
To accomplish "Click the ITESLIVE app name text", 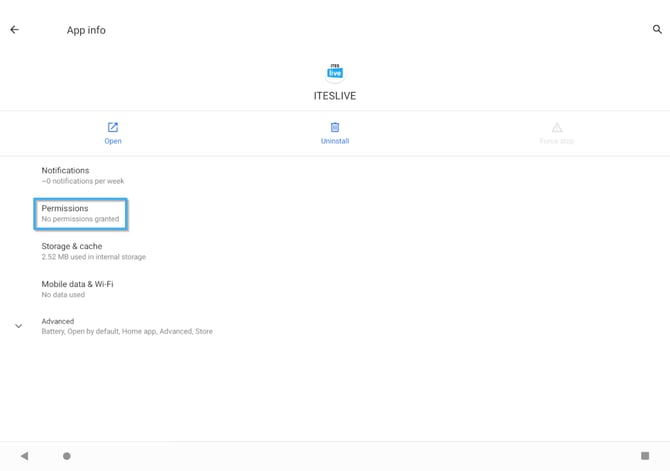I will click(x=335, y=96).
